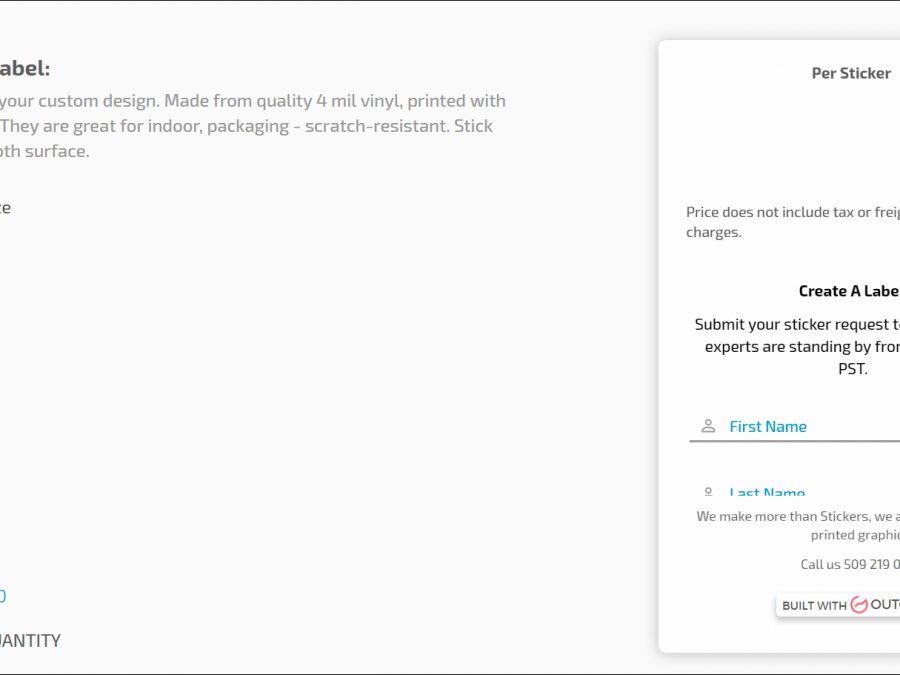
Task: Click the smooth surface description line
Action: click(x=44, y=152)
